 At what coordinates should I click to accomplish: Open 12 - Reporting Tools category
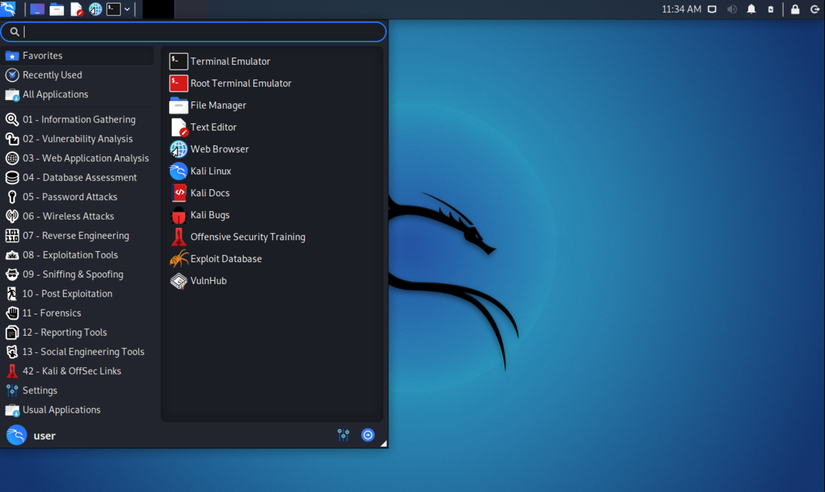[77, 333]
